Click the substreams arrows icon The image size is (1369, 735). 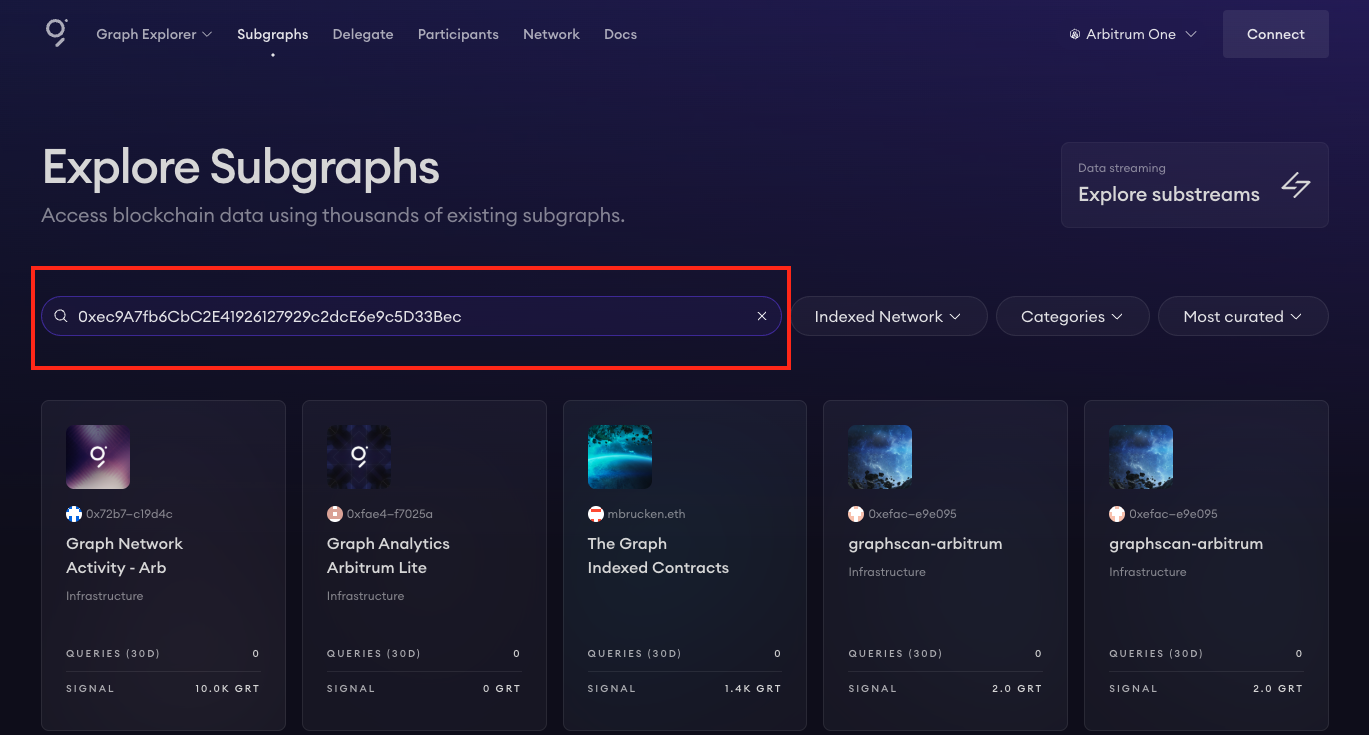coord(1296,185)
